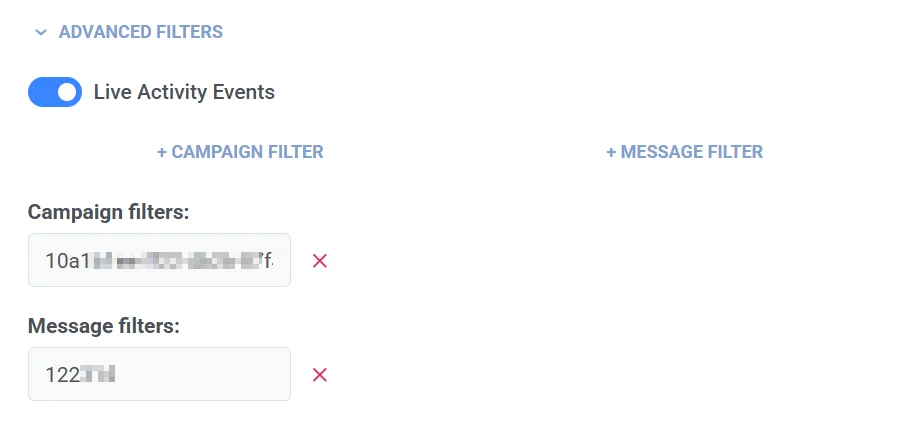Click the '122' text in message field

click(60, 375)
